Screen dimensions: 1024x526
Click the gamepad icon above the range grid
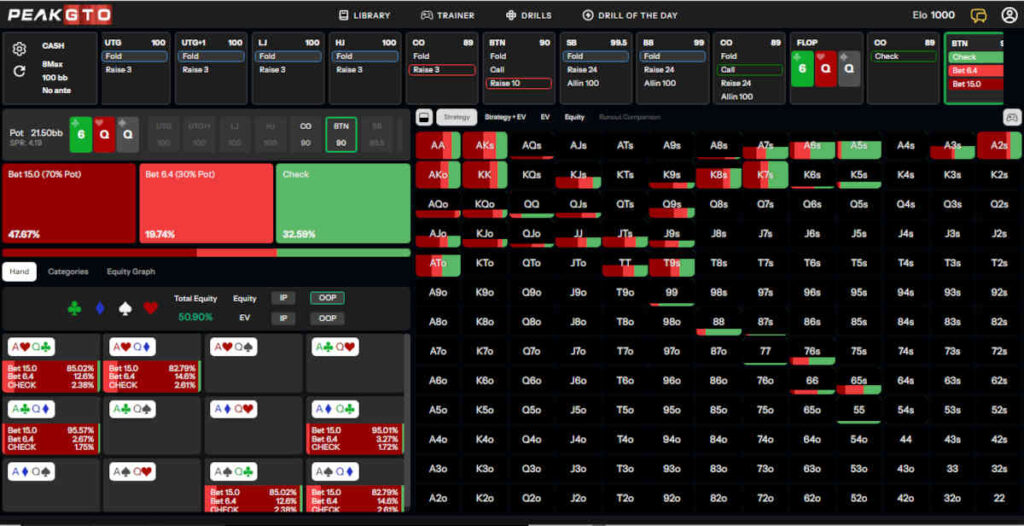pyautogui.click(x=1010, y=117)
